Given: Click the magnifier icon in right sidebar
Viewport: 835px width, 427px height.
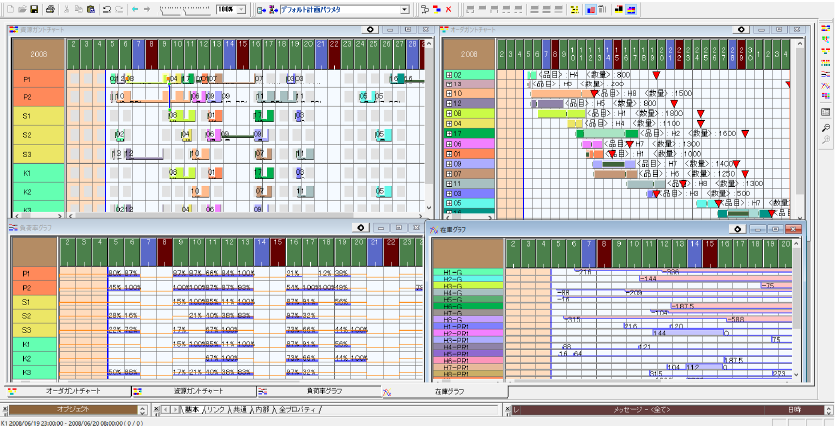Looking at the screenshot, I should coord(826,127).
